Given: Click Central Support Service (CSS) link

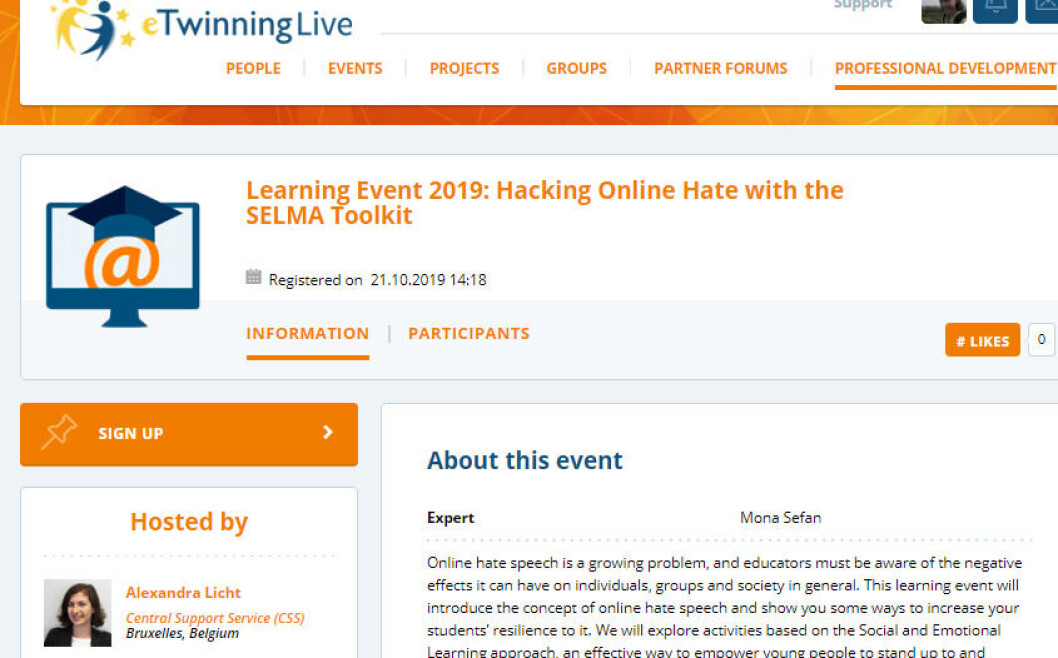Looking at the screenshot, I should (x=215, y=618).
